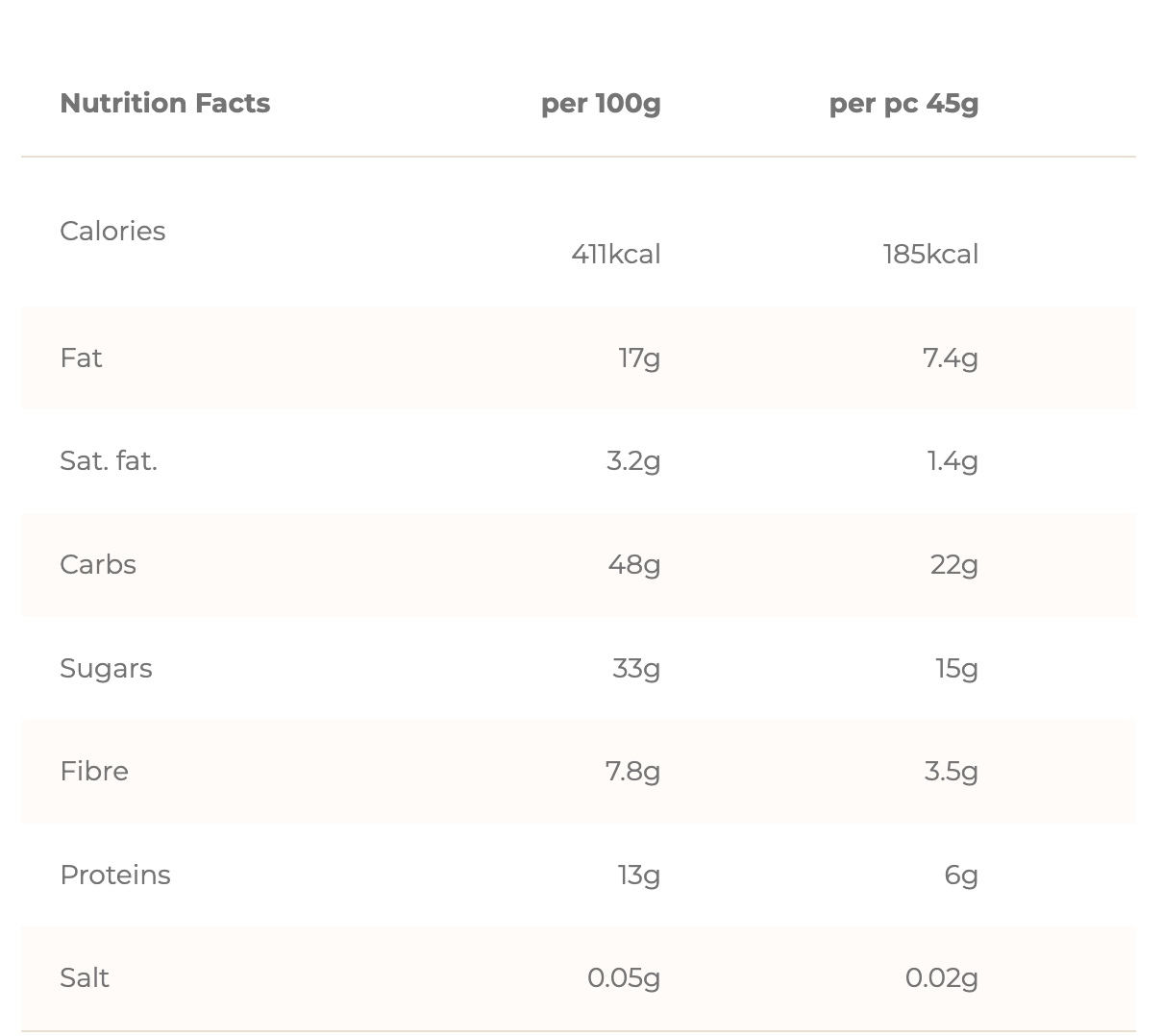This screenshot has height=1036, width=1163.
Task: Click the Nutrition Facts header
Action: click(164, 103)
